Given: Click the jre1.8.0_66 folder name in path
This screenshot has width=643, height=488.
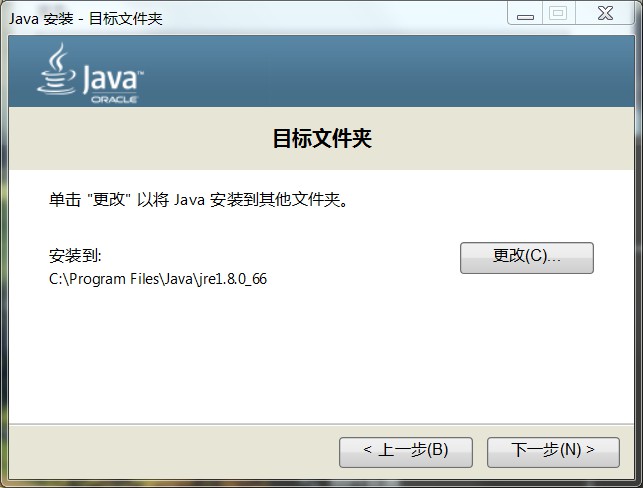Looking at the screenshot, I should (x=234, y=279).
